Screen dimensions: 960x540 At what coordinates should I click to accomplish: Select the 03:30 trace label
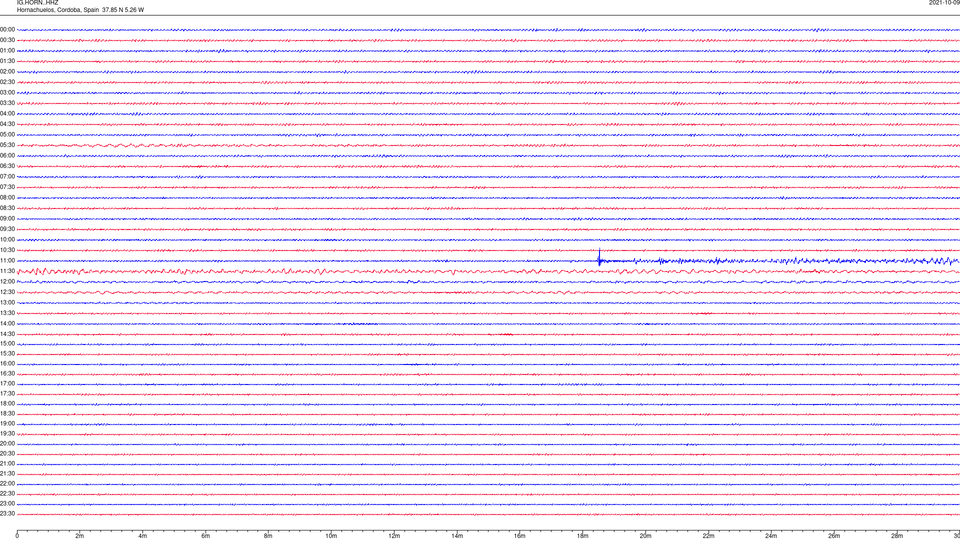(7, 103)
